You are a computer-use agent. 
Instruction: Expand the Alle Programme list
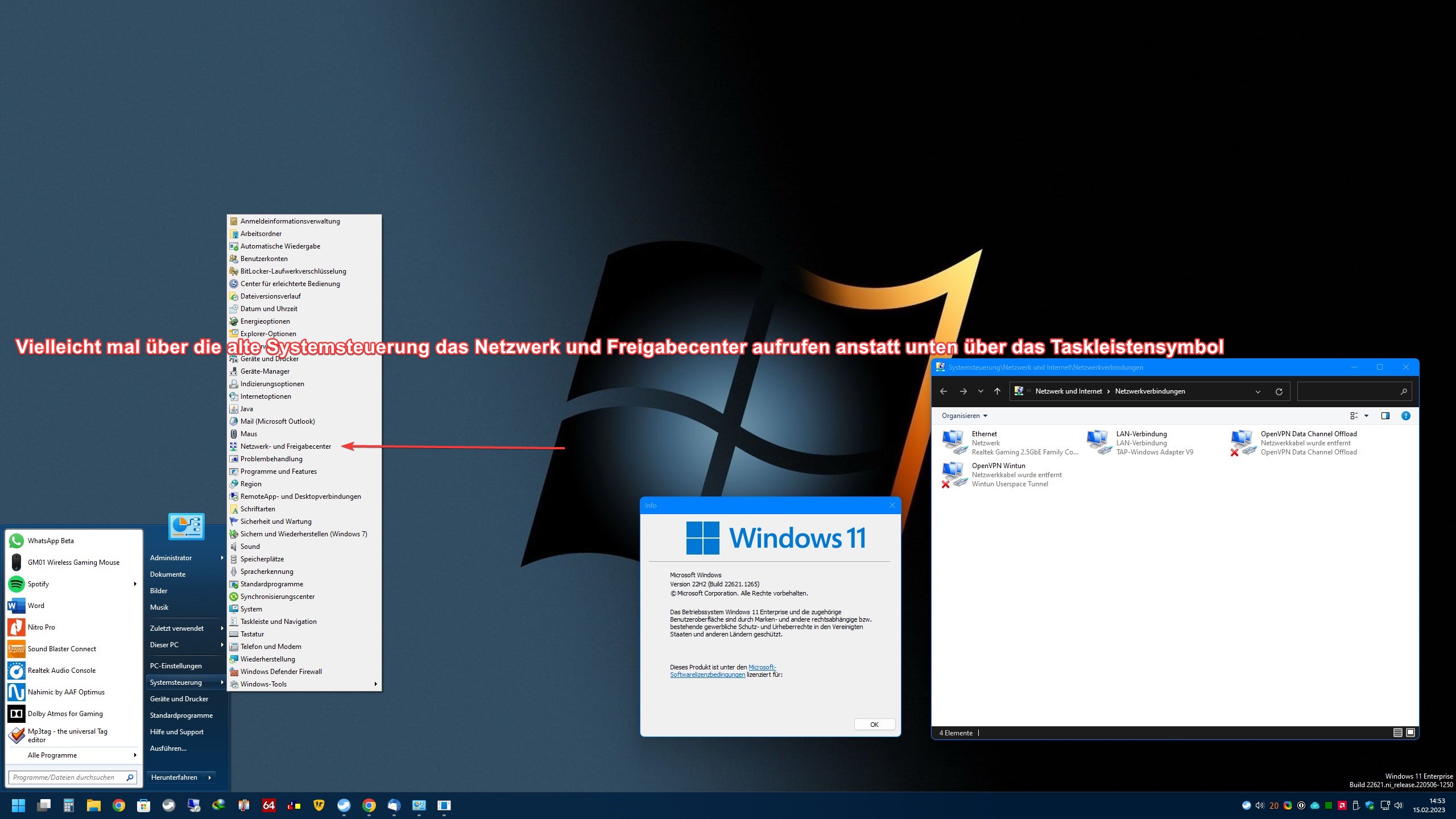click(x=73, y=755)
